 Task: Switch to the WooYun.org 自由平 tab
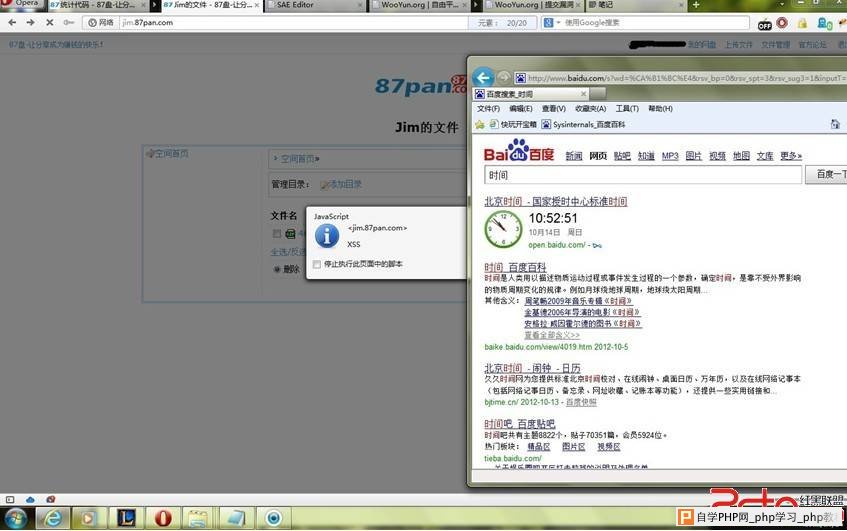click(422, 5)
